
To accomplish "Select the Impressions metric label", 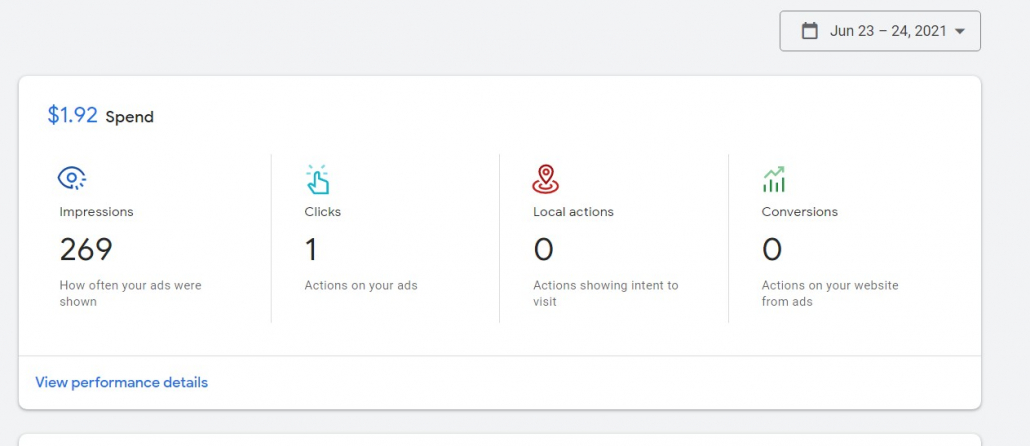I will click(x=97, y=212).
